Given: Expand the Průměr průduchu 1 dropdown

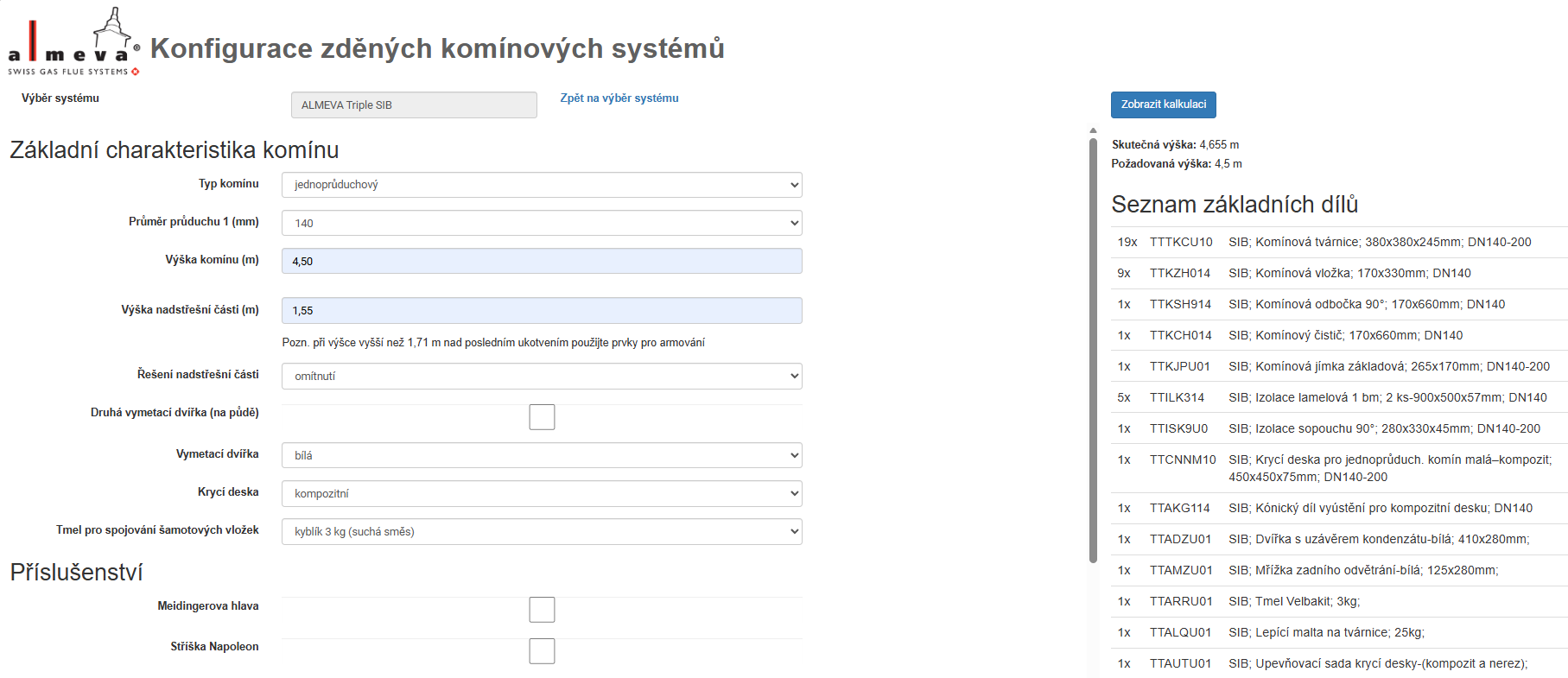Looking at the screenshot, I should coord(542,223).
